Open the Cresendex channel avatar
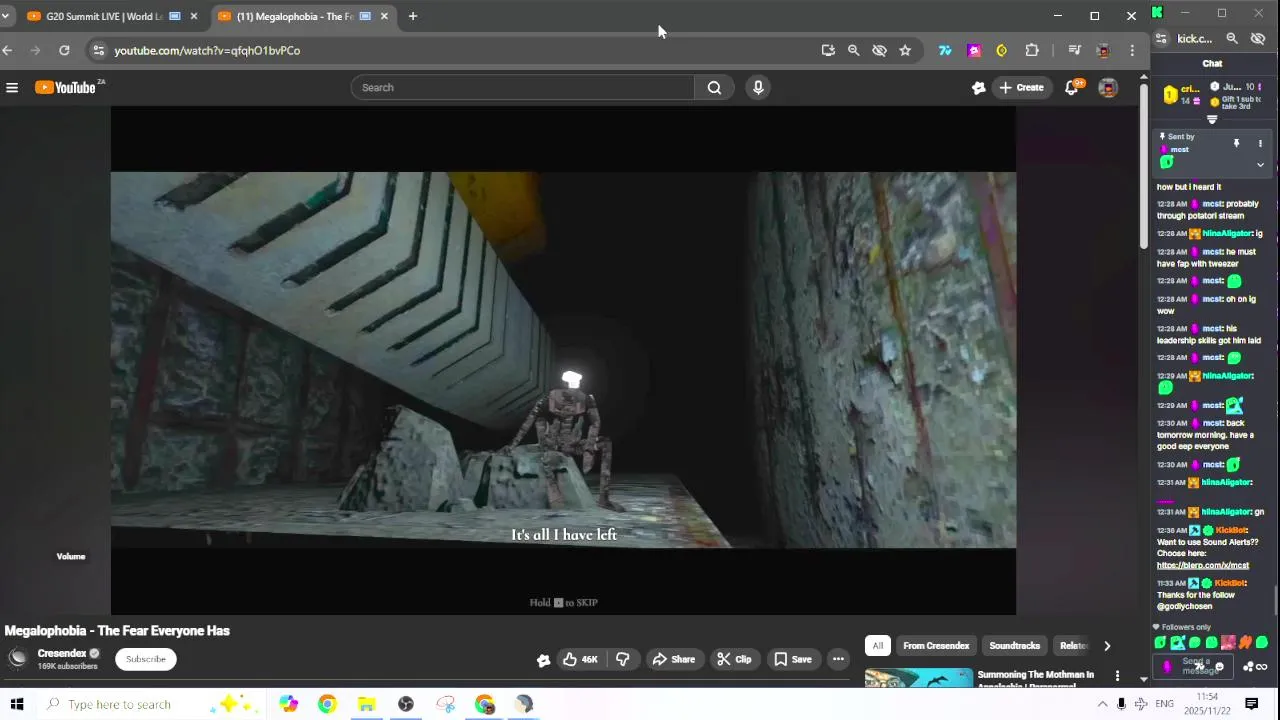This screenshot has height=720, width=1280. click(17, 658)
